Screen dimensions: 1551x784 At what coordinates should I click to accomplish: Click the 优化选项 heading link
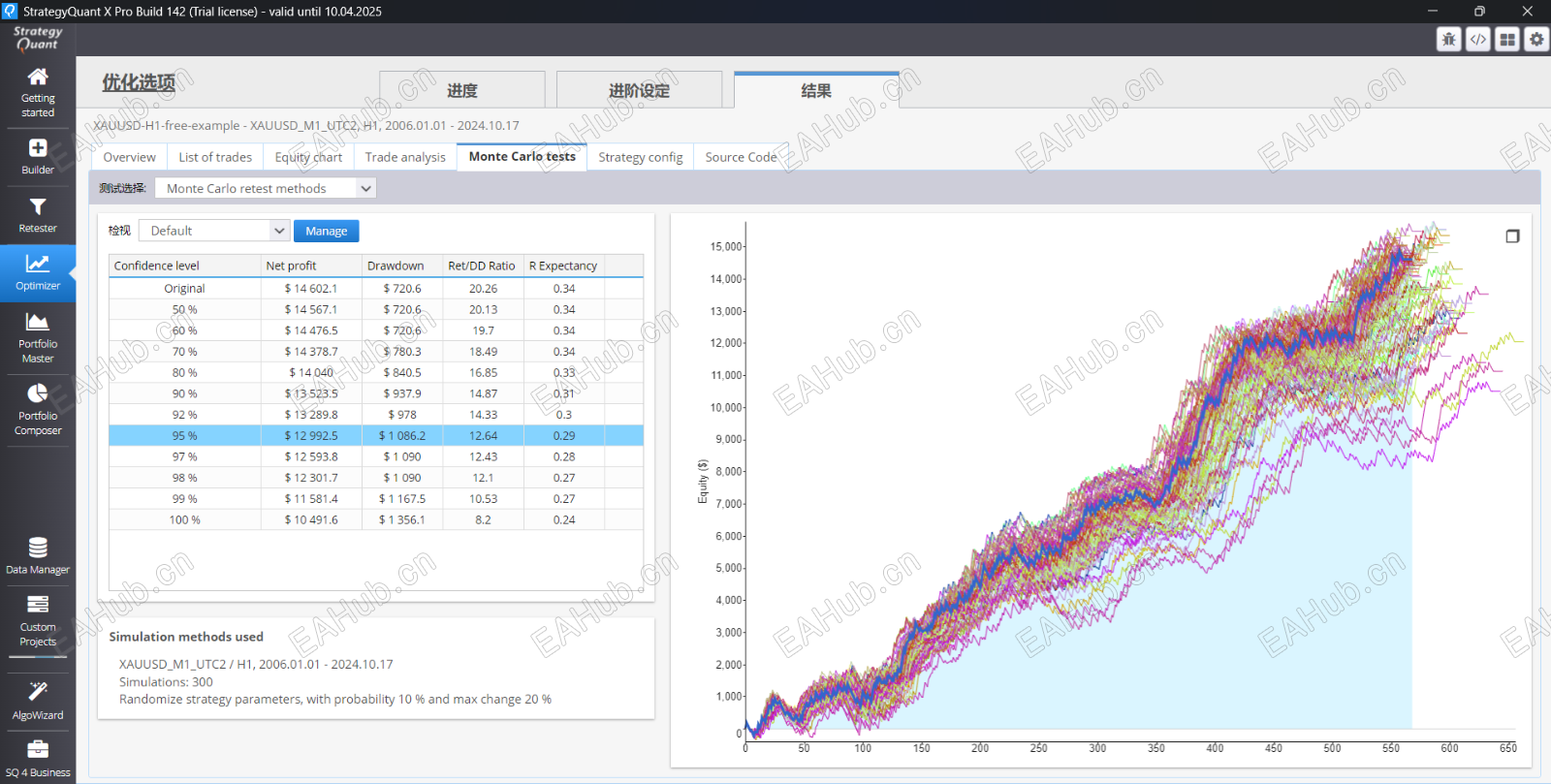(139, 82)
